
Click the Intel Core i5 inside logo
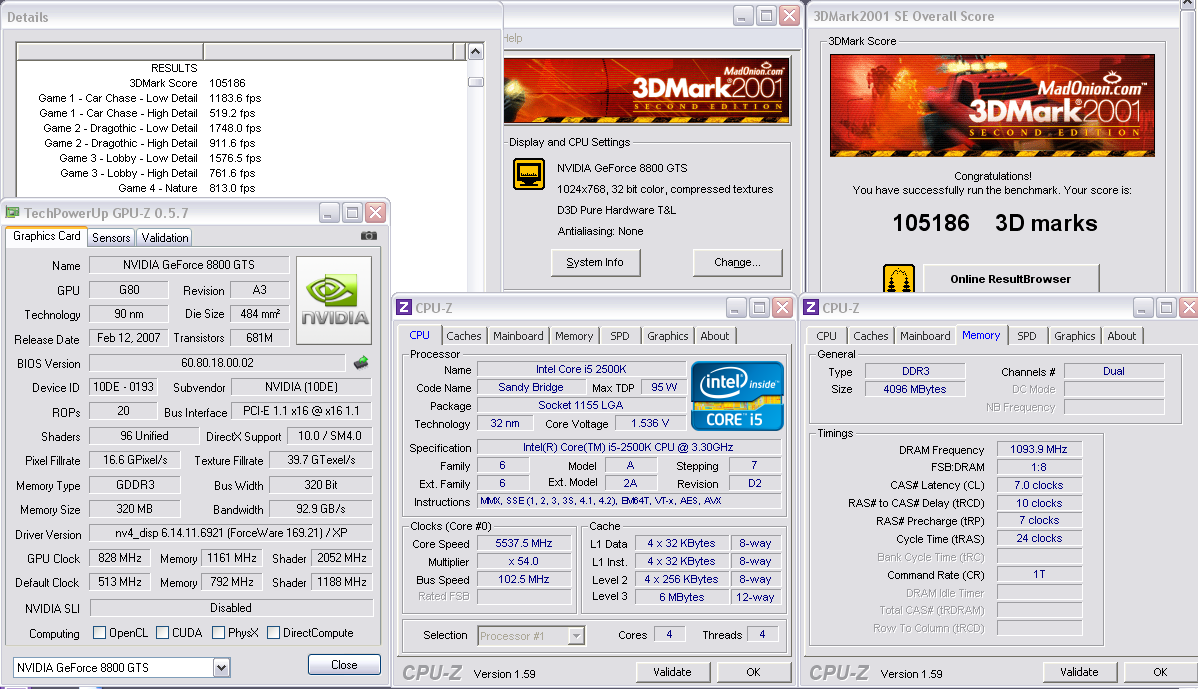point(737,396)
